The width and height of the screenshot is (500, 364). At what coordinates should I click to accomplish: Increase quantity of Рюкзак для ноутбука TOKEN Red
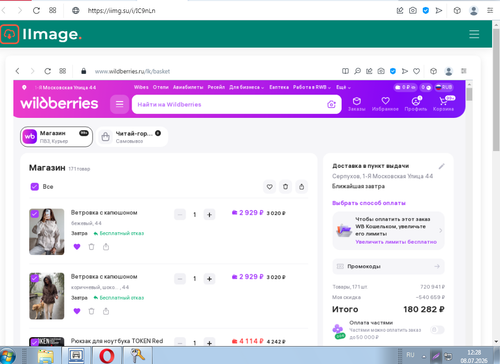pyautogui.click(x=209, y=342)
